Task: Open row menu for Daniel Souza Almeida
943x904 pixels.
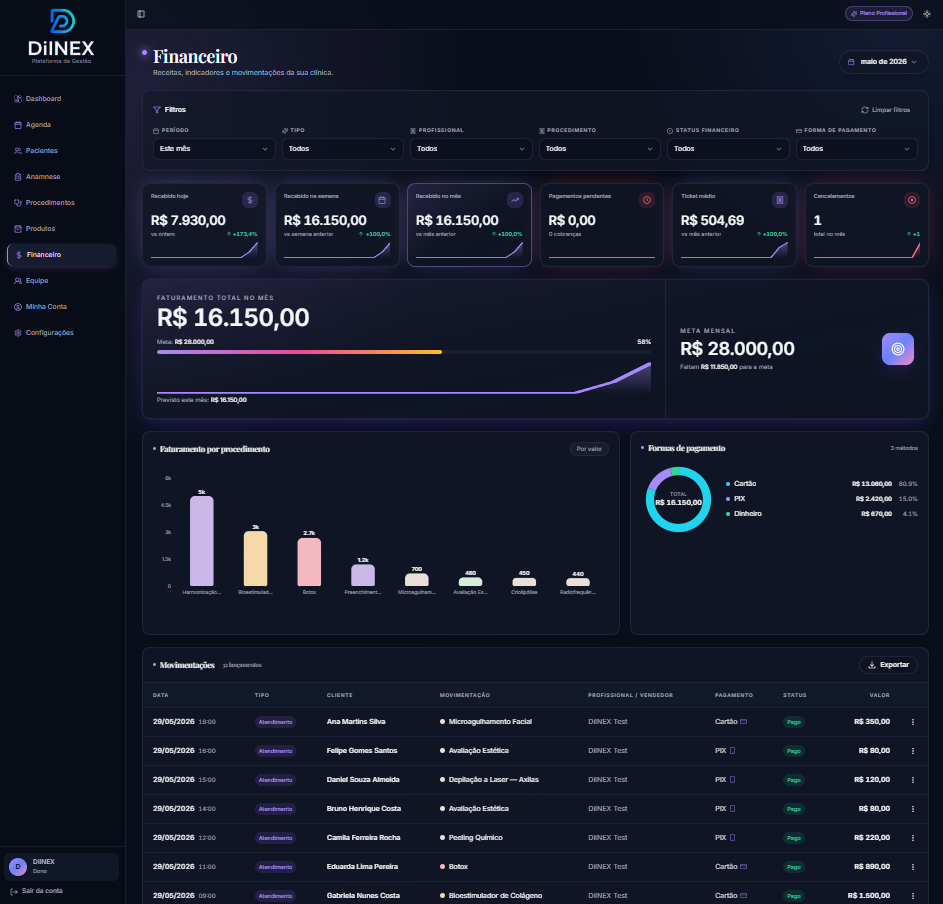Action: [912, 779]
